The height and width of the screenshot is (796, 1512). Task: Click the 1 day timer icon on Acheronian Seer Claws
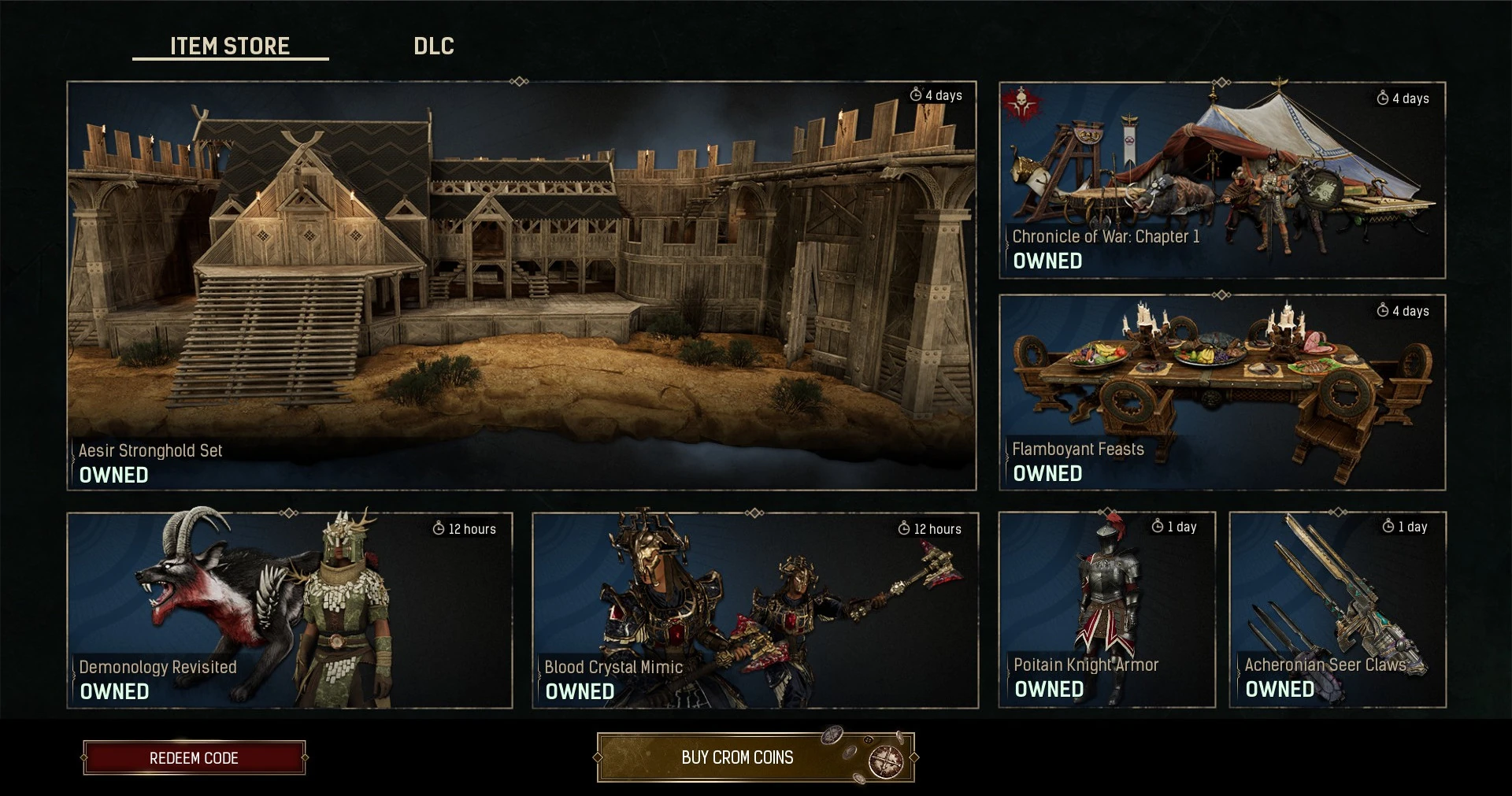point(1388,526)
